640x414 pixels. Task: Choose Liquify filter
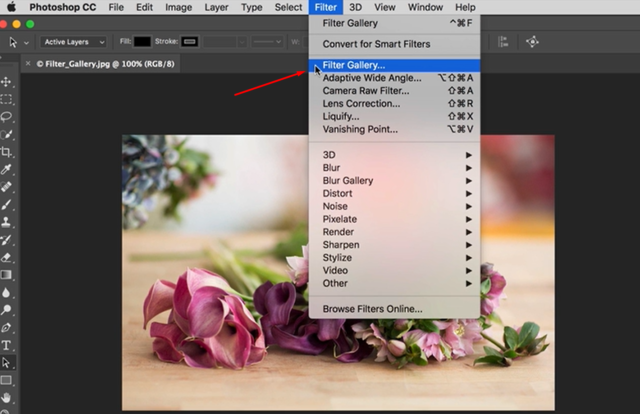(394, 116)
